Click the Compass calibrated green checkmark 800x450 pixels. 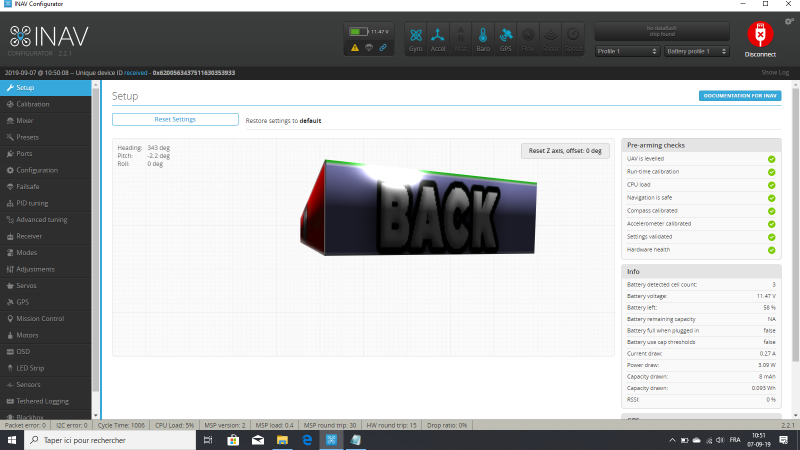click(771, 211)
